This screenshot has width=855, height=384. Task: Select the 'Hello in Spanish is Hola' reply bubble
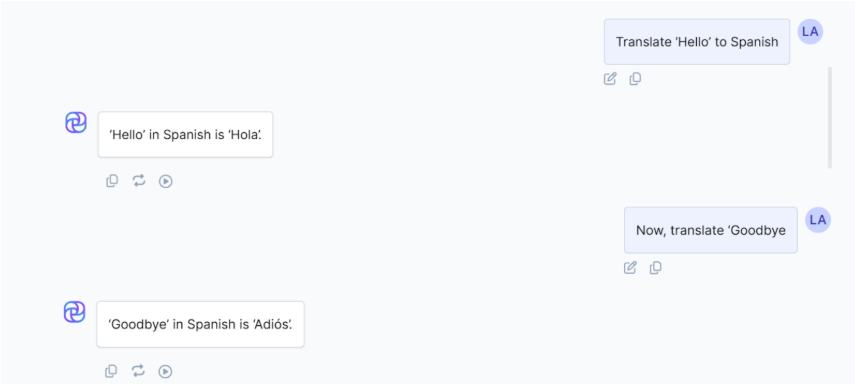click(185, 135)
